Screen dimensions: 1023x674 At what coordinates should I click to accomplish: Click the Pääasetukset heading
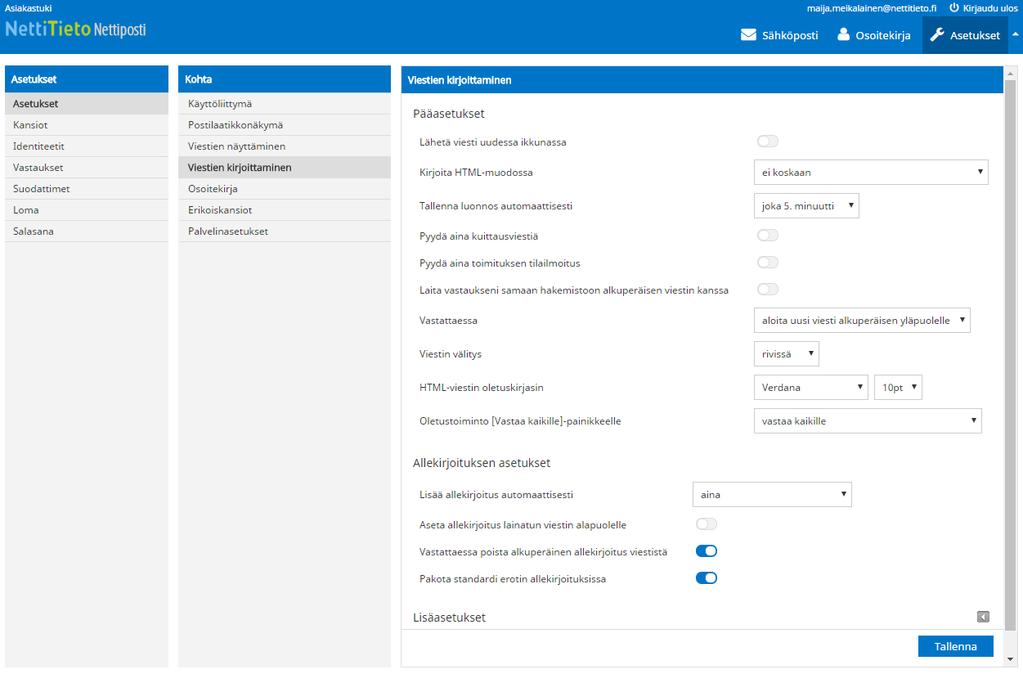coord(449,114)
